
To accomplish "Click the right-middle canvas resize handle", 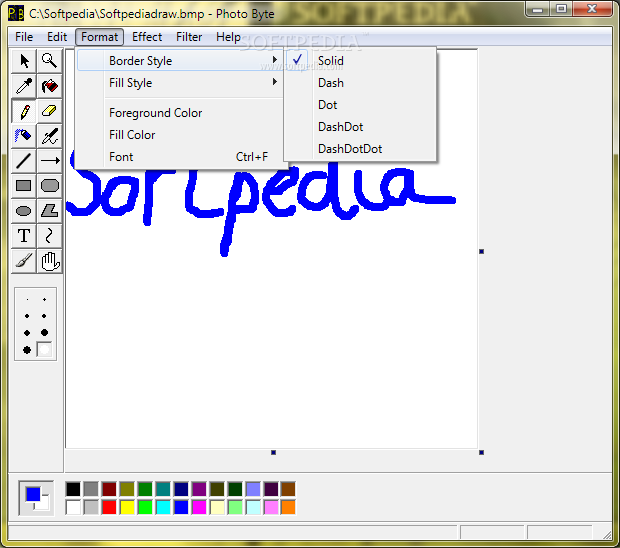I will (x=482, y=251).
